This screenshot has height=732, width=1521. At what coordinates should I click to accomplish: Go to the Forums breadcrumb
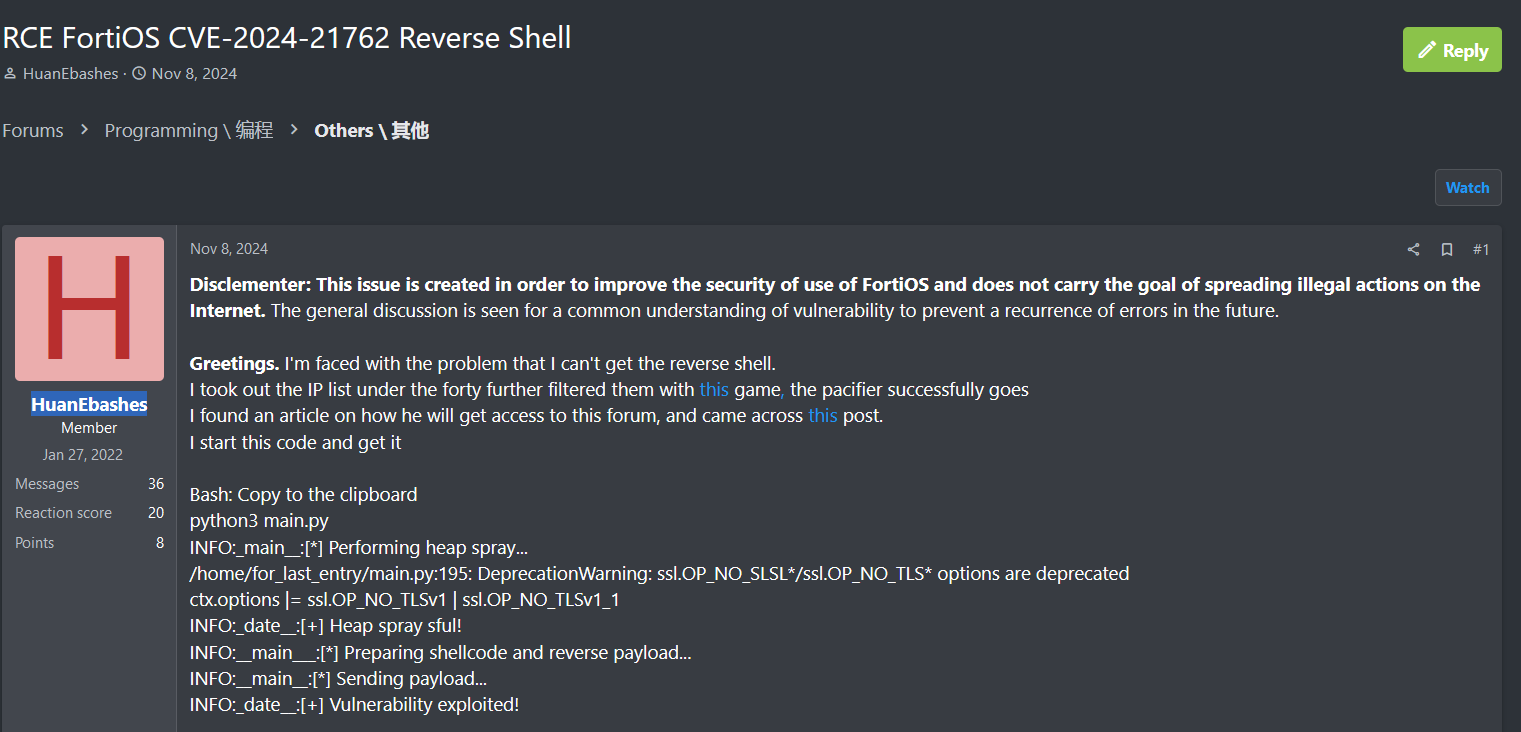click(33, 131)
